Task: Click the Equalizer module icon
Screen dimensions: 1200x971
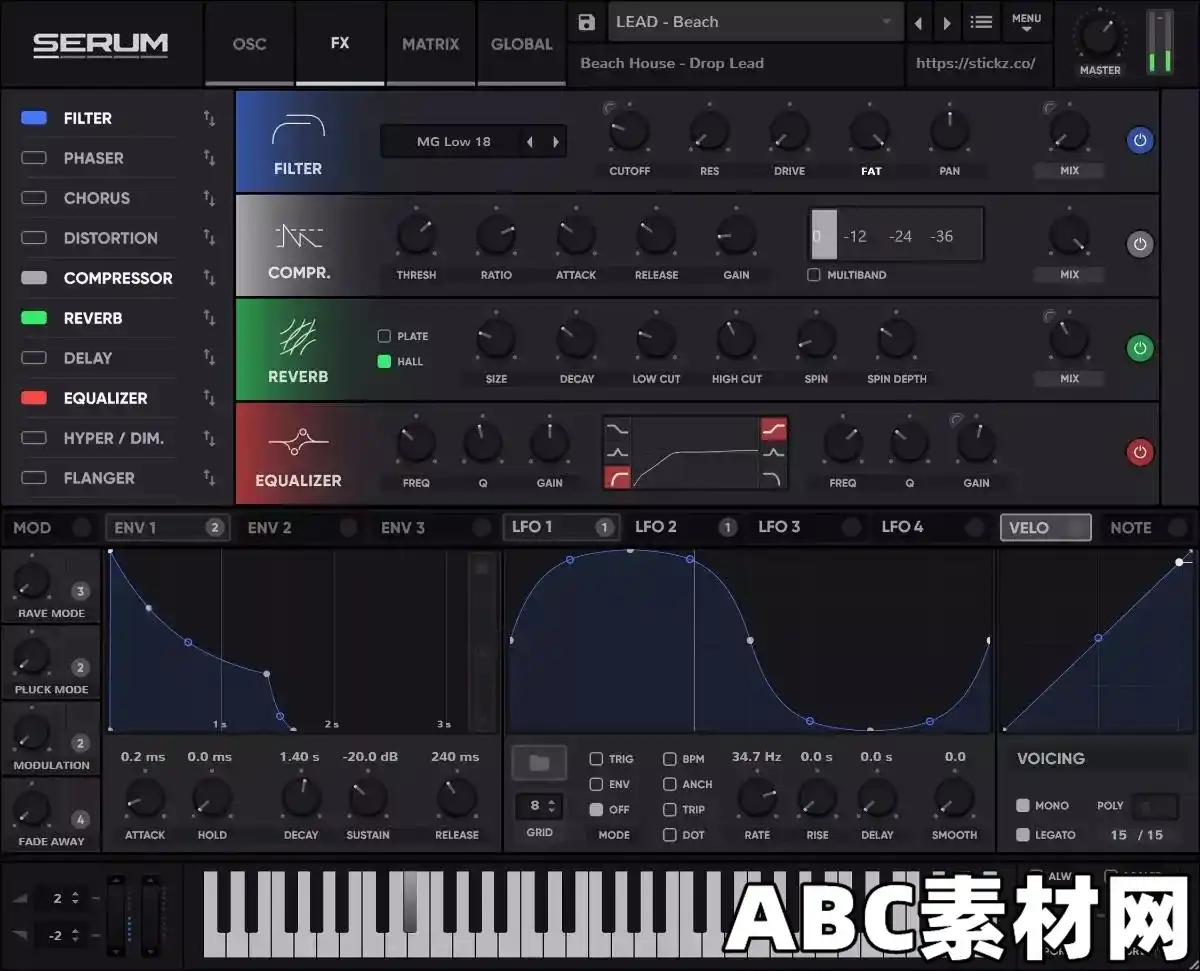Action: tap(298, 442)
